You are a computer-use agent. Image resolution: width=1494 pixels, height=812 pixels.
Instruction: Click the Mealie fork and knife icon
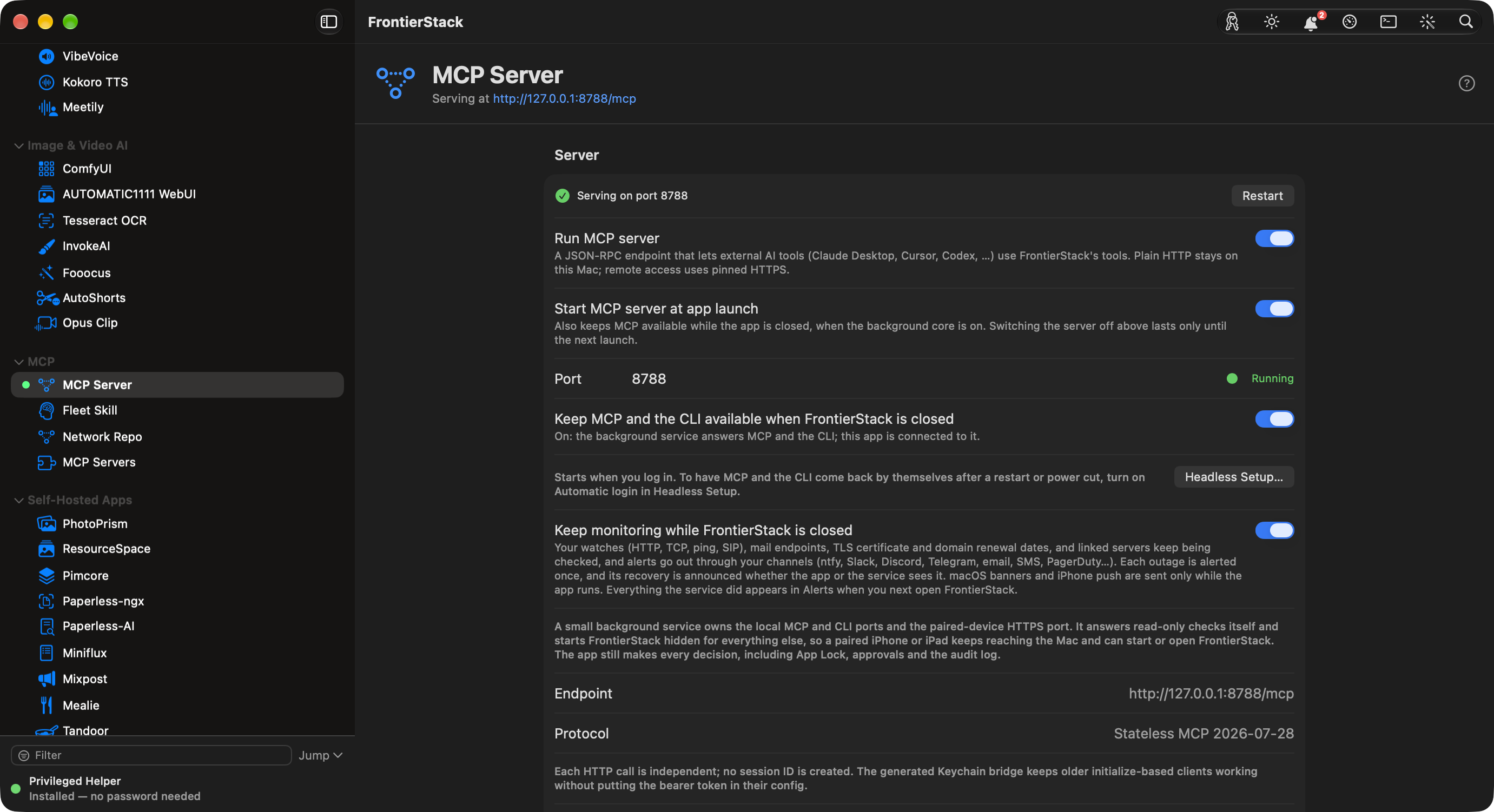pyautogui.click(x=47, y=705)
